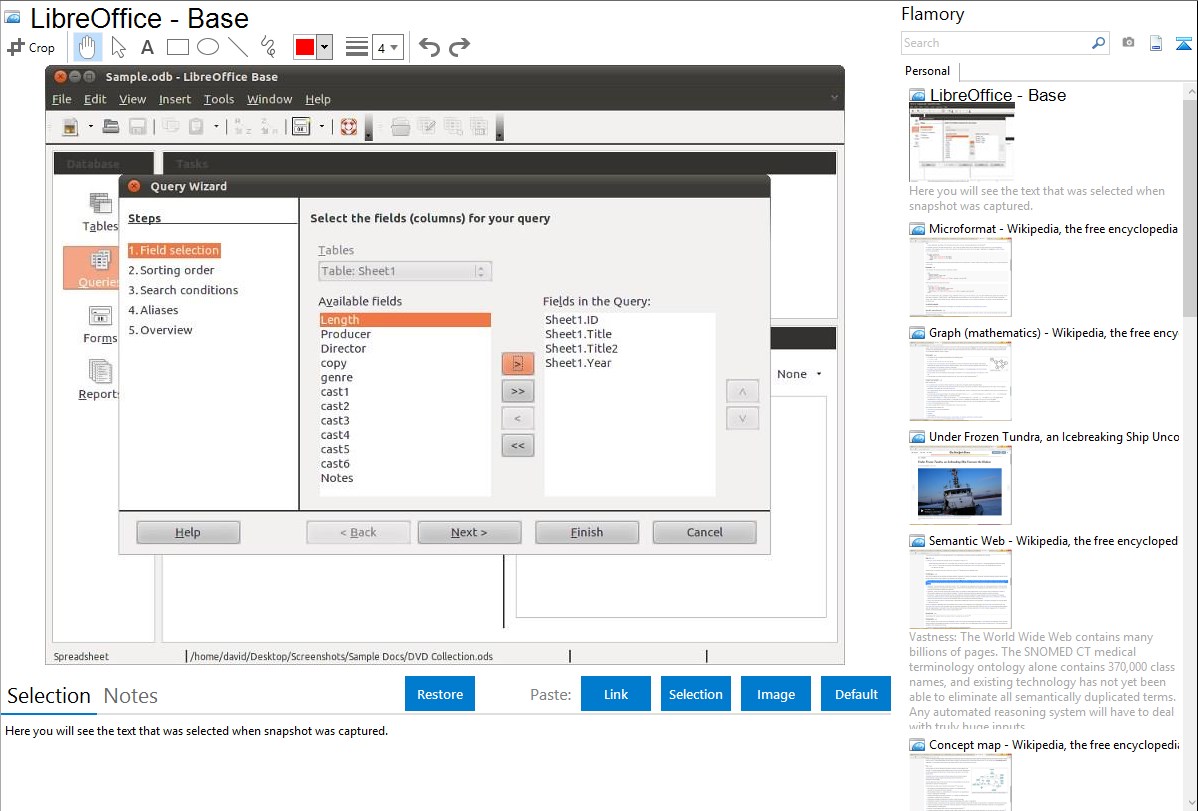This screenshot has height=811, width=1198.
Task: Open the Selection tab beside Notes
Action: [49, 696]
